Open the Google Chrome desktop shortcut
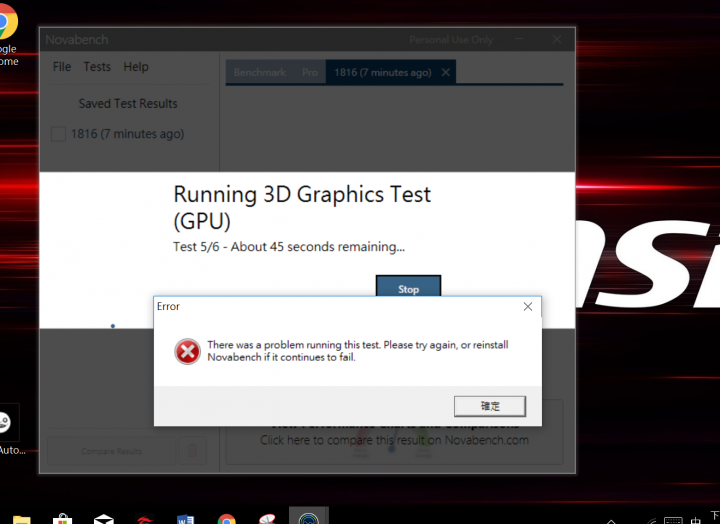The width and height of the screenshot is (720, 524). tap(7, 34)
